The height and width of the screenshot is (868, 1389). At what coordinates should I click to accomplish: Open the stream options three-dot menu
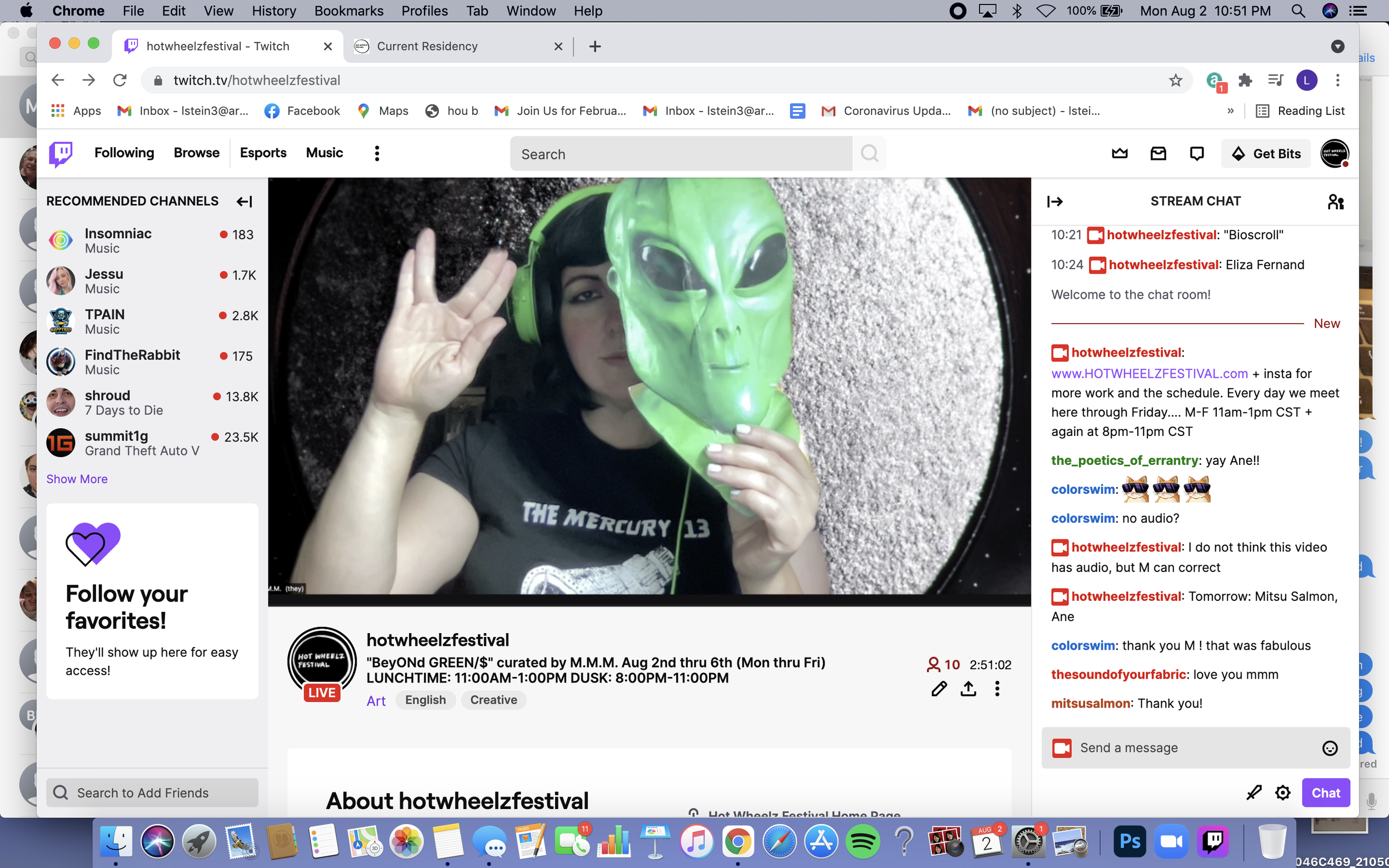point(997,688)
